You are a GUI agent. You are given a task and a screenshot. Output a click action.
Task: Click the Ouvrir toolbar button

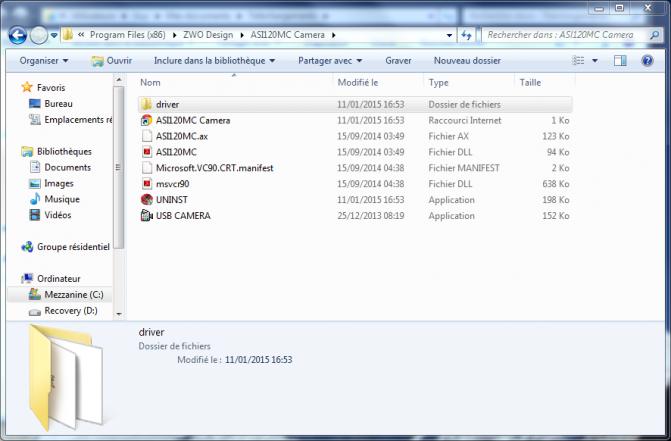(112, 61)
